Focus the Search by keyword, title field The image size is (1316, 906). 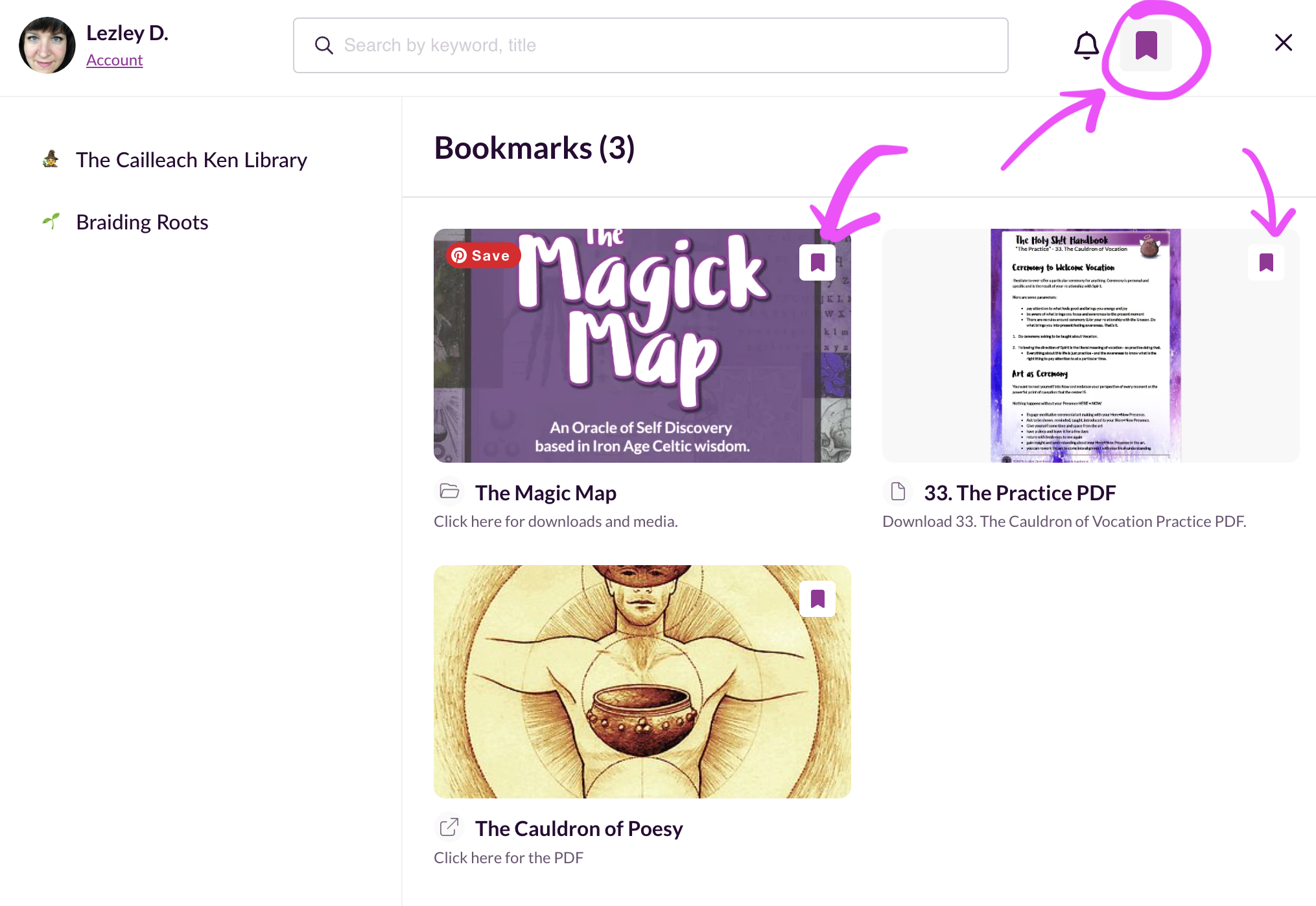coord(650,45)
